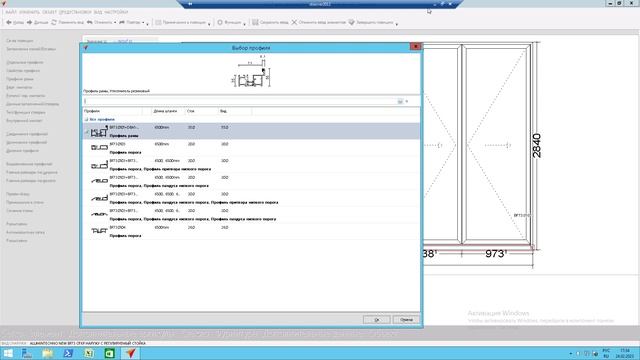640x360 pixels.
Task: Click Отмена in the Выбор профиля dialog
Action: pos(406,320)
